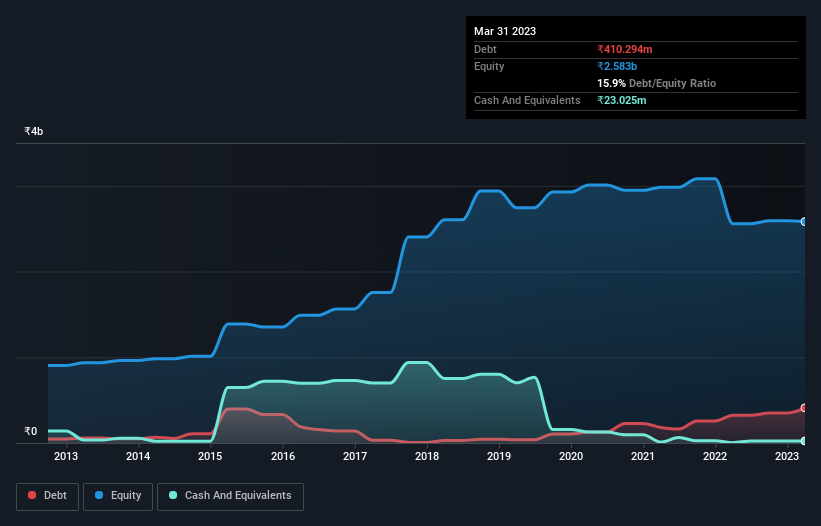Click the ₹410.294m debt value
The height and width of the screenshot is (526, 821).
point(625,49)
